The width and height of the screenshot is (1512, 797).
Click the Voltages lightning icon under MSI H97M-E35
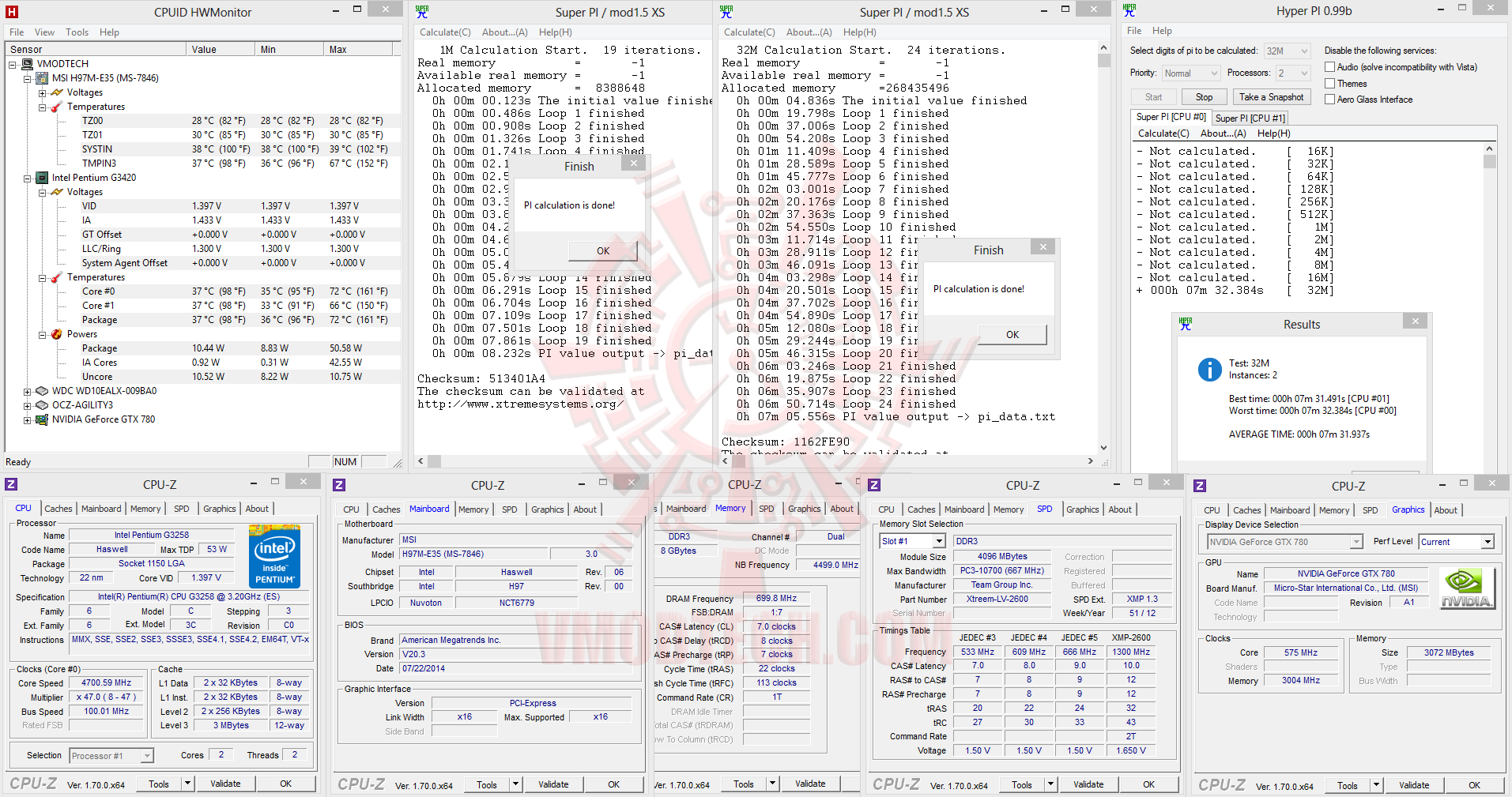point(57,92)
